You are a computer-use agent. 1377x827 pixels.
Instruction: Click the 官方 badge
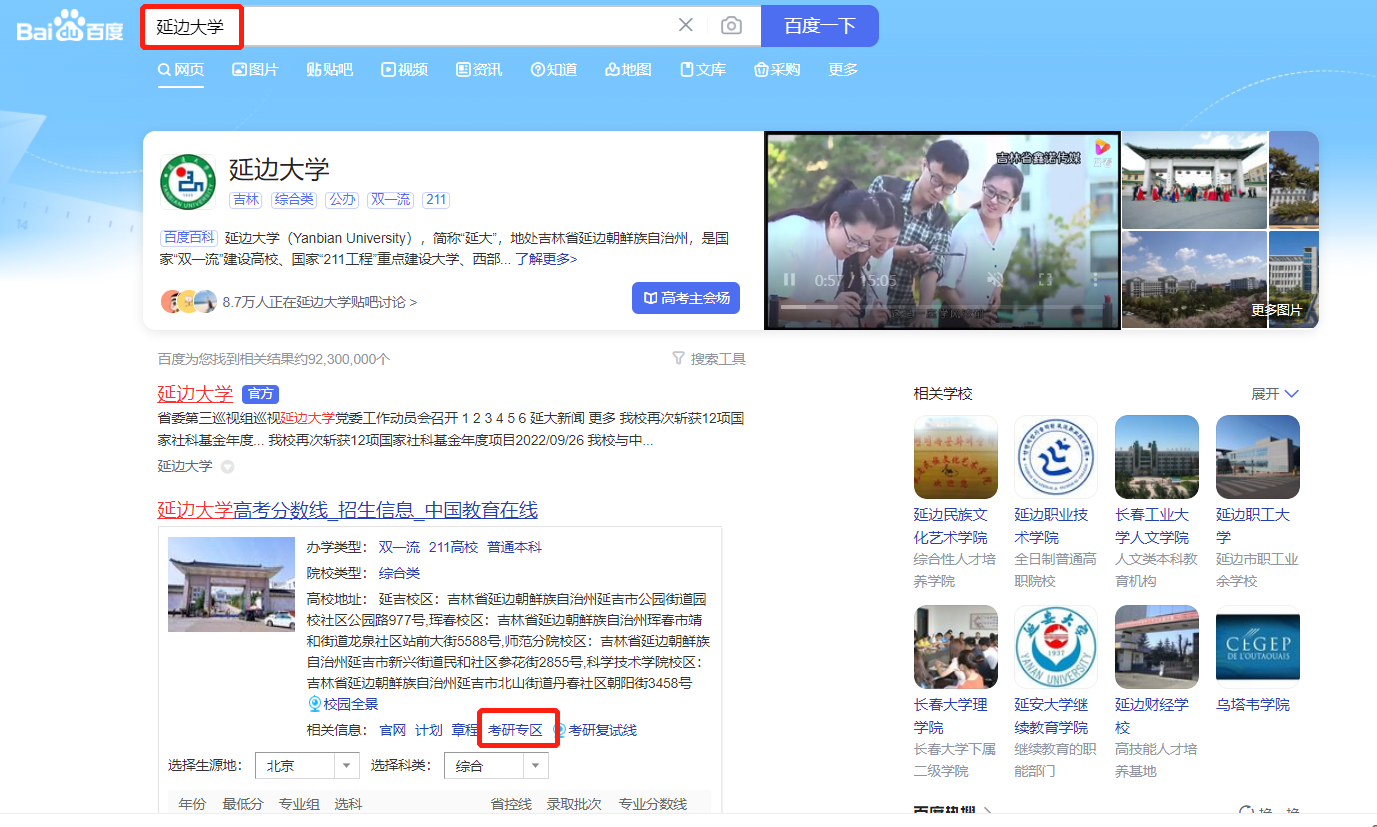pyautogui.click(x=260, y=394)
